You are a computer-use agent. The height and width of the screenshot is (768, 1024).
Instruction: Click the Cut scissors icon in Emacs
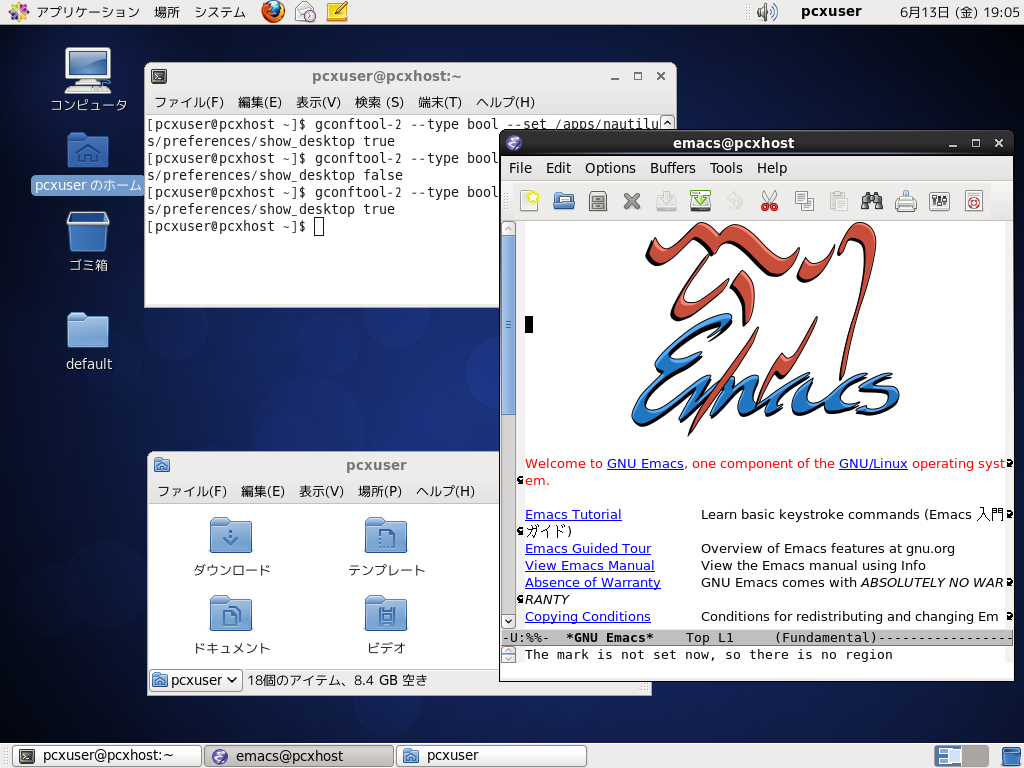769,200
